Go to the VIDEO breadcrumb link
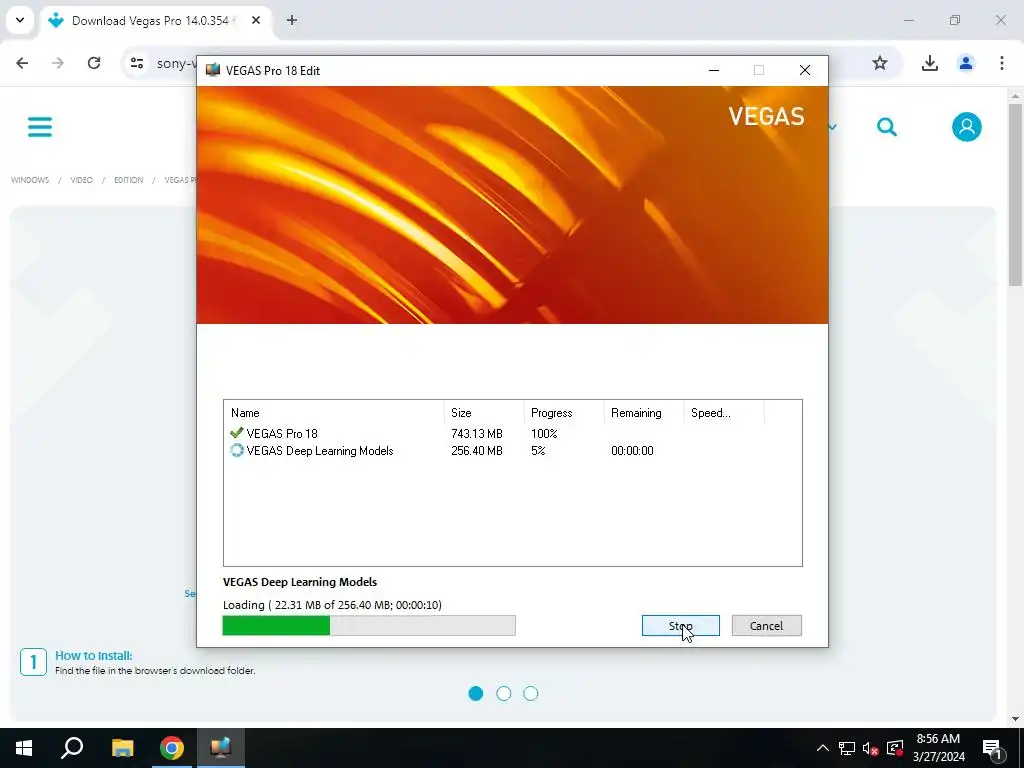The image size is (1024, 768). (x=82, y=180)
